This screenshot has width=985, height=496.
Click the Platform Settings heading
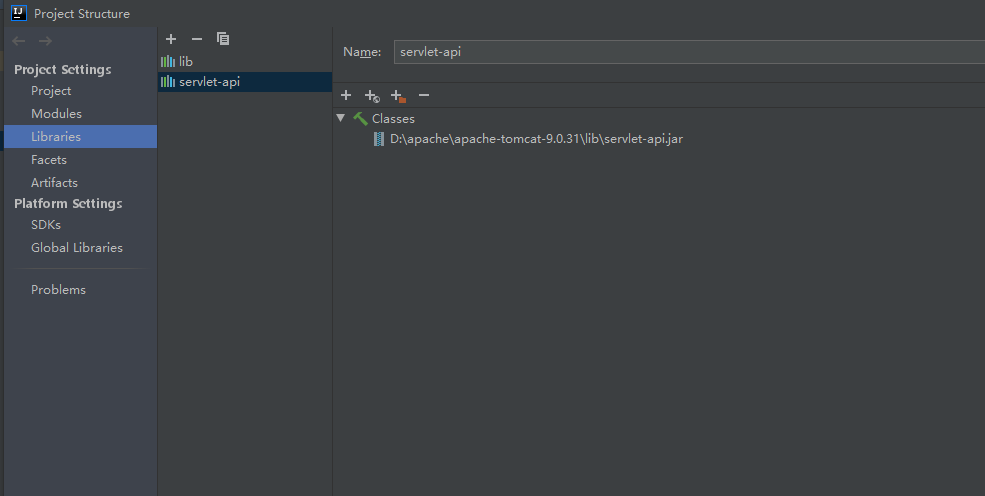[68, 203]
